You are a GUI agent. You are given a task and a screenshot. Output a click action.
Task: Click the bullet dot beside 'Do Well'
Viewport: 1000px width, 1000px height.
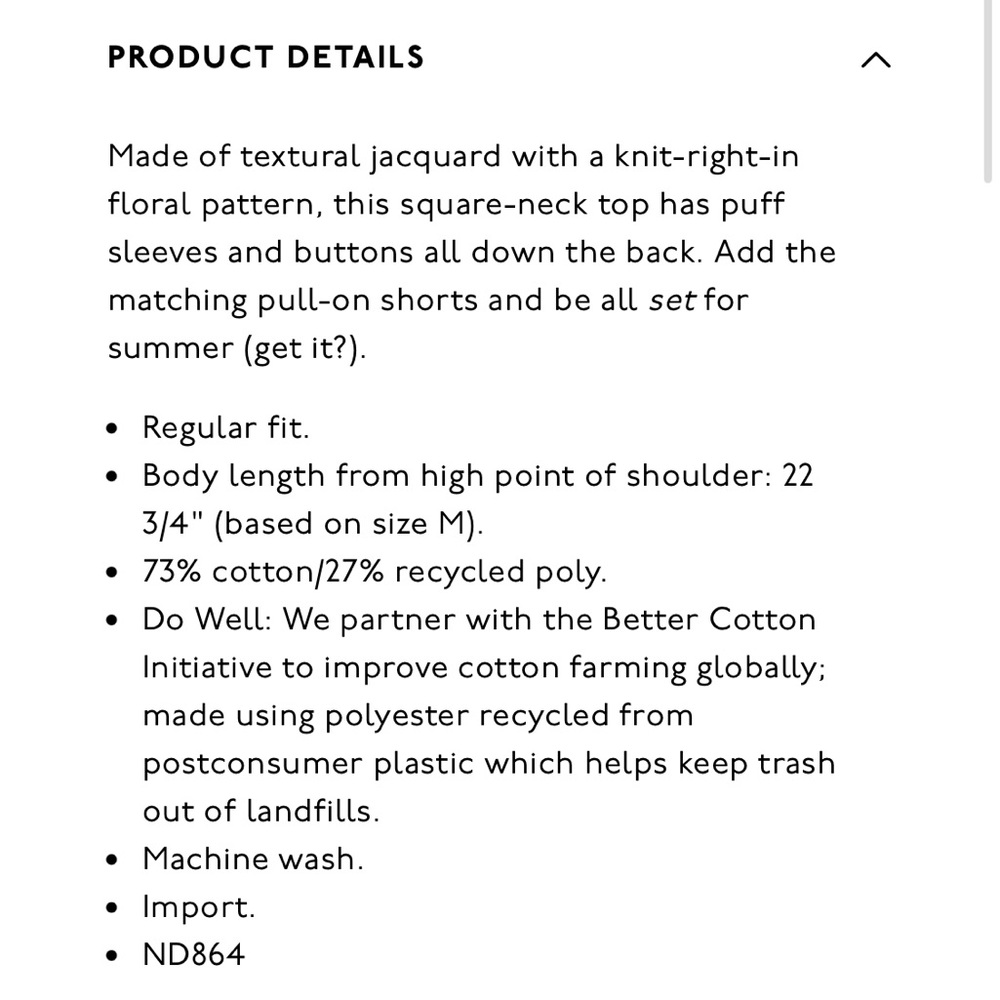point(112,620)
